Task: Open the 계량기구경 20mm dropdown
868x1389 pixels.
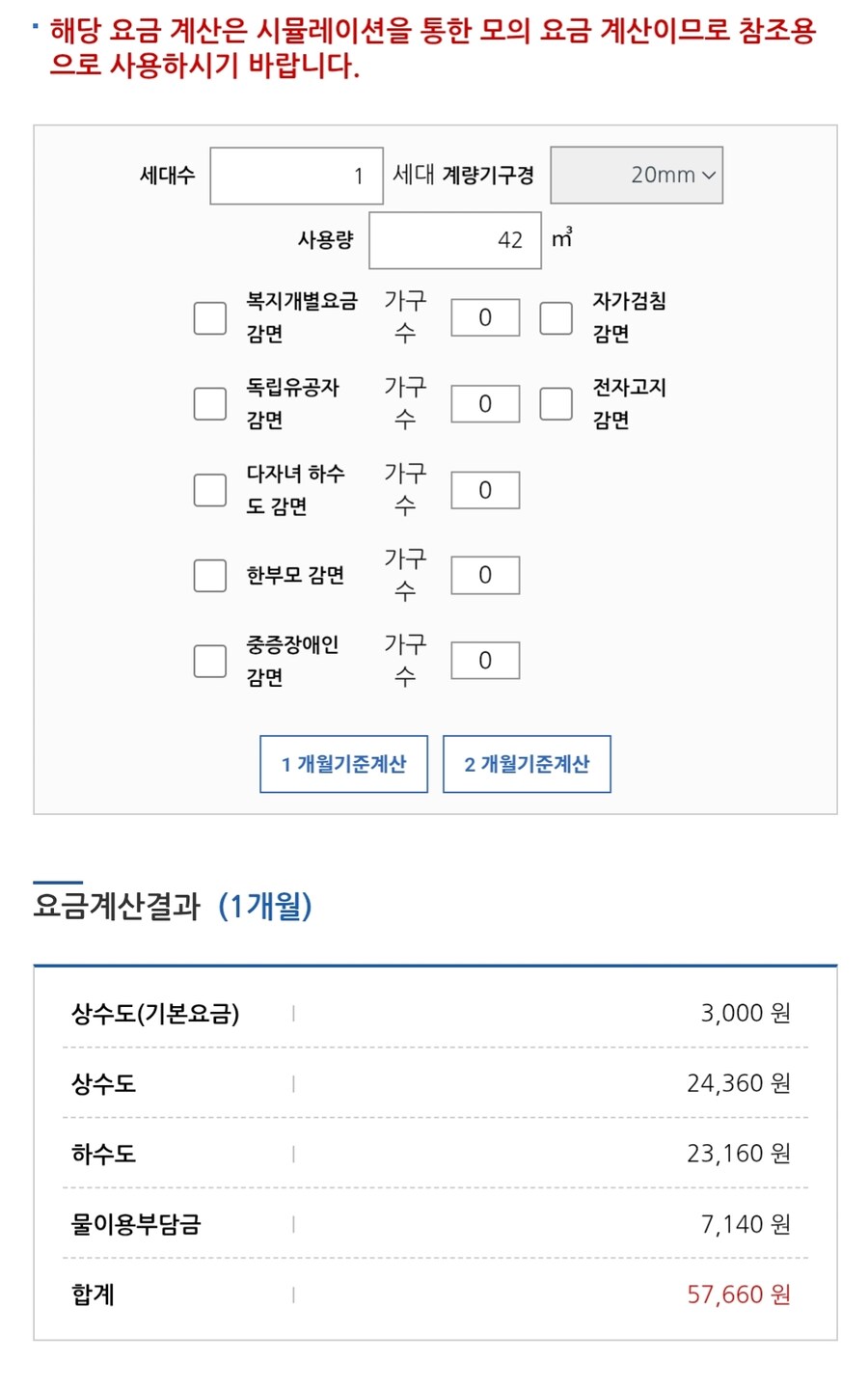Action: pyautogui.click(x=637, y=175)
